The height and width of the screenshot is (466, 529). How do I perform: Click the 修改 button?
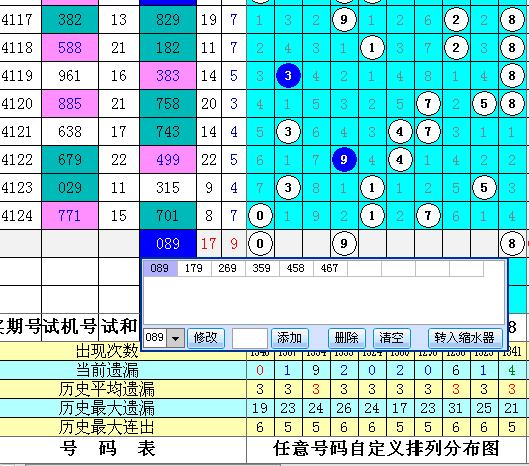(x=206, y=338)
